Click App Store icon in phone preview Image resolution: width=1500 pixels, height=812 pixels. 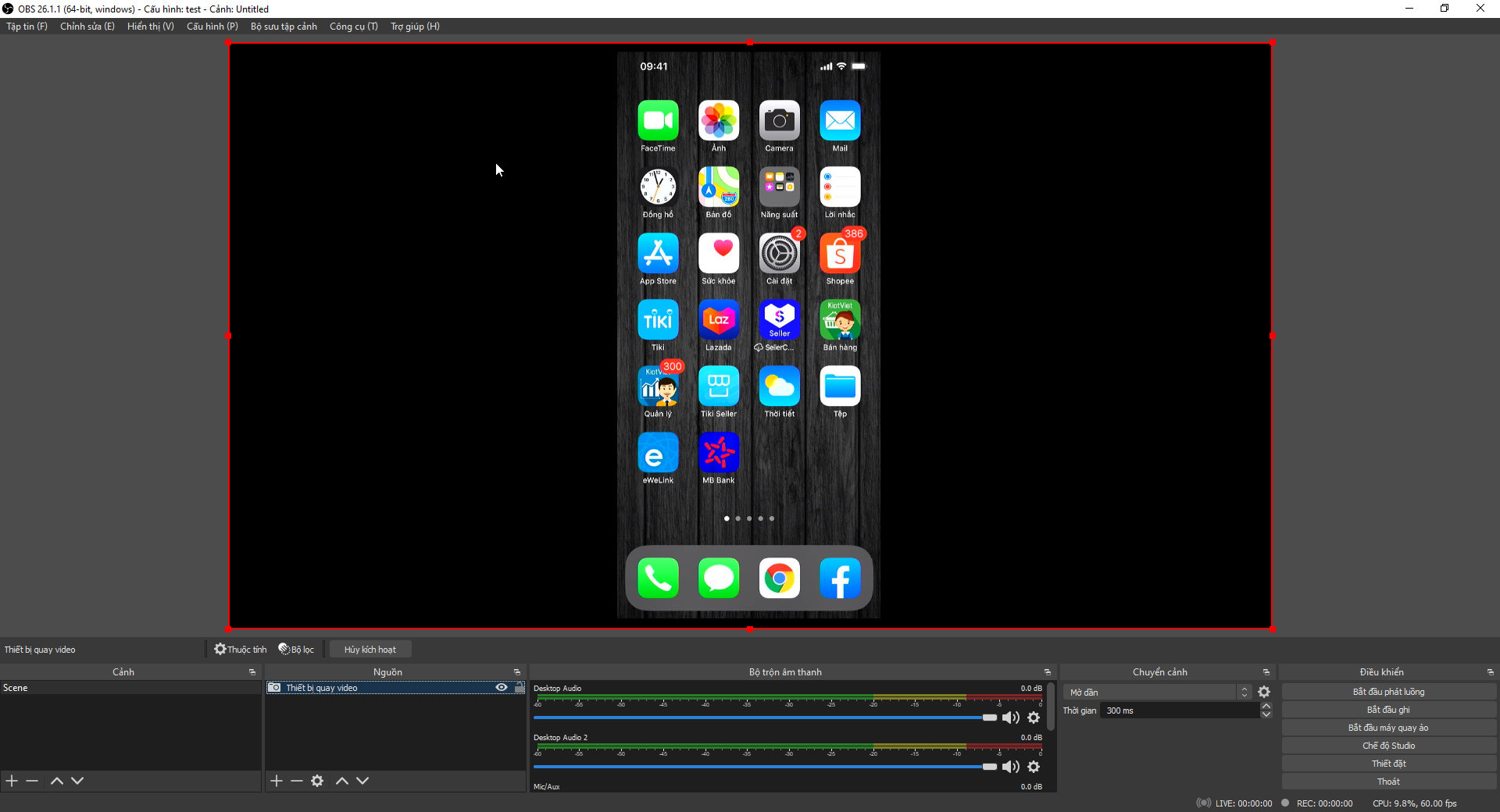(x=658, y=253)
